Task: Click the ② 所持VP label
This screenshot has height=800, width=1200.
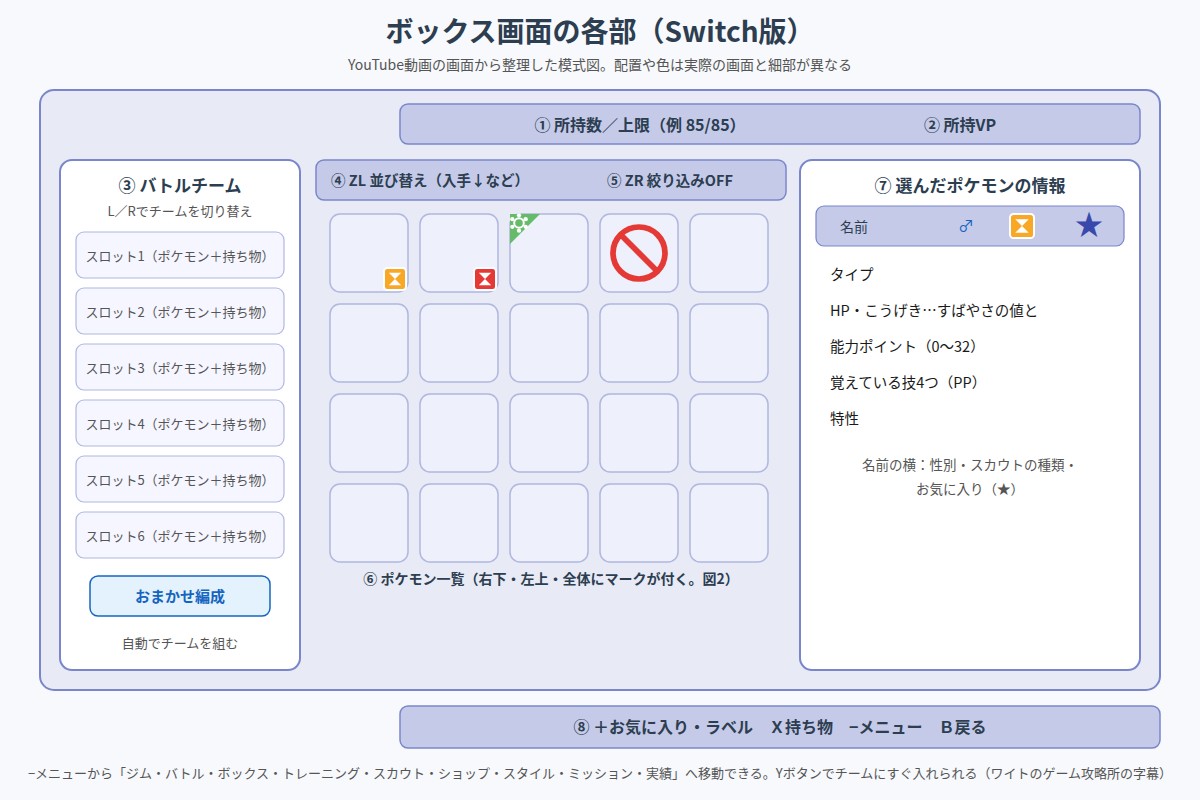Action: point(960,125)
